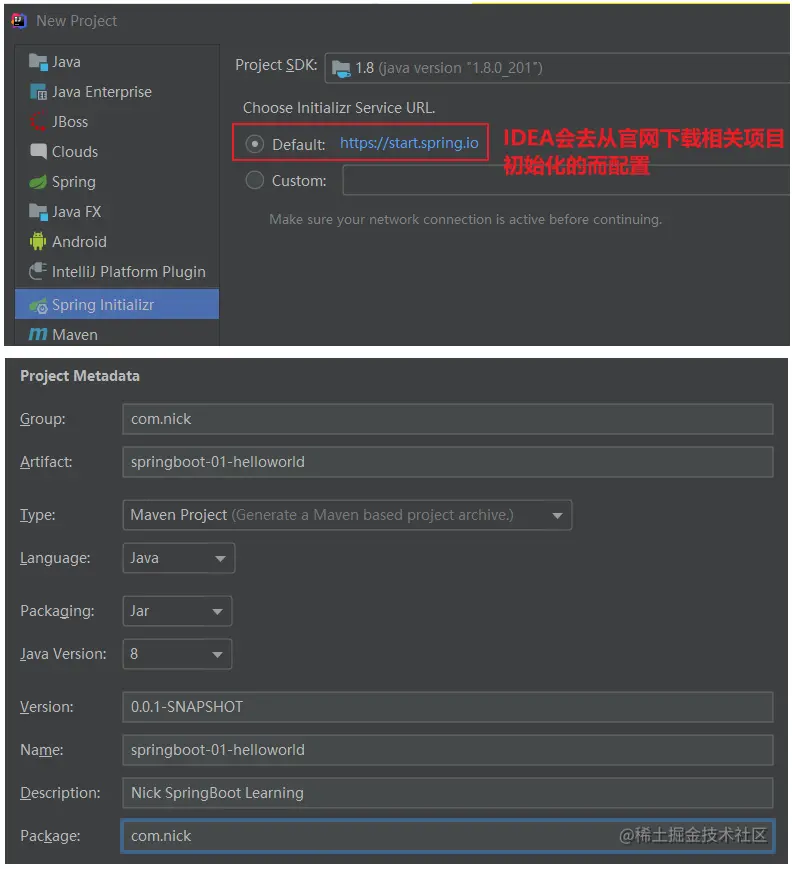
Task: Choose IntelliJ Platform Plugin project type
Action: pos(129,272)
